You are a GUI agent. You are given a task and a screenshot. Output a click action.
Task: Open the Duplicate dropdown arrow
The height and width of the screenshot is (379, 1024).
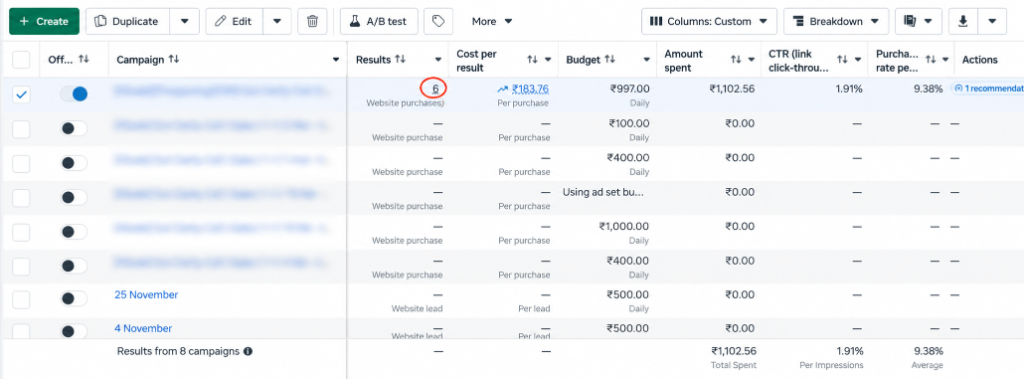point(185,22)
